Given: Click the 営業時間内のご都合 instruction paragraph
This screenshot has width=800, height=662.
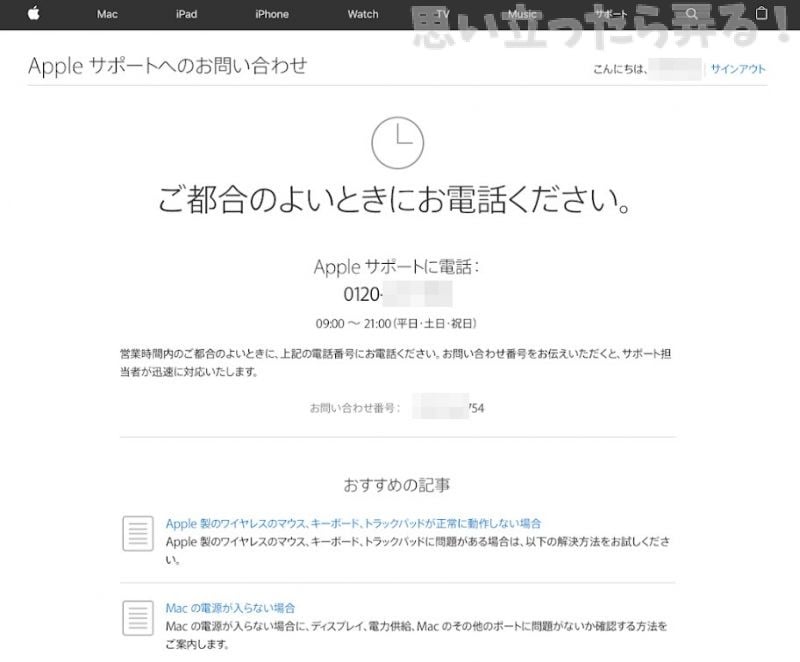Looking at the screenshot, I should point(395,363).
